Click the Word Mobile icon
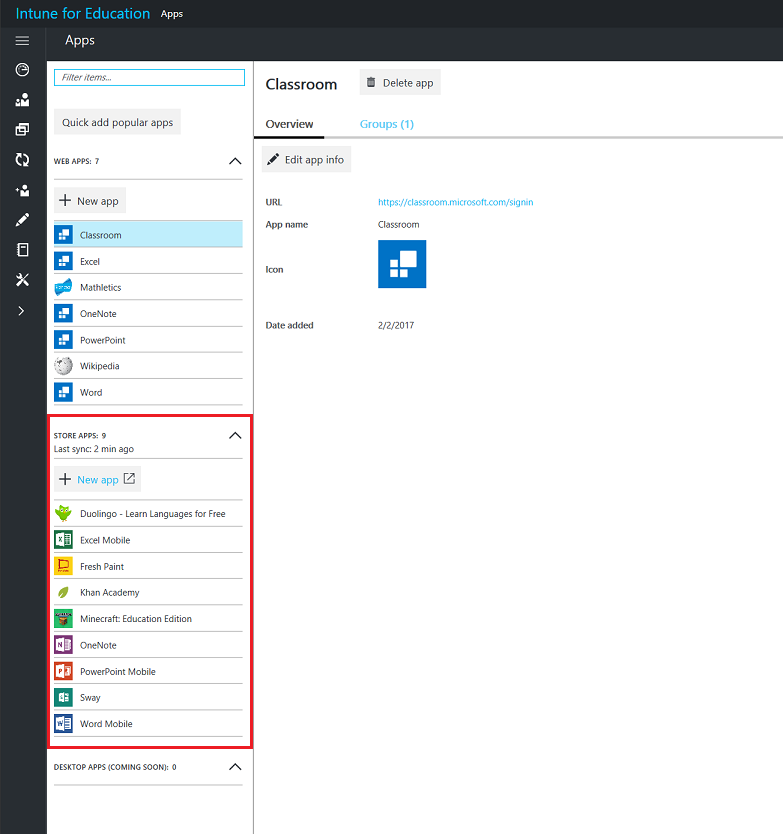The width and height of the screenshot is (783, 834). coord(63,723)
